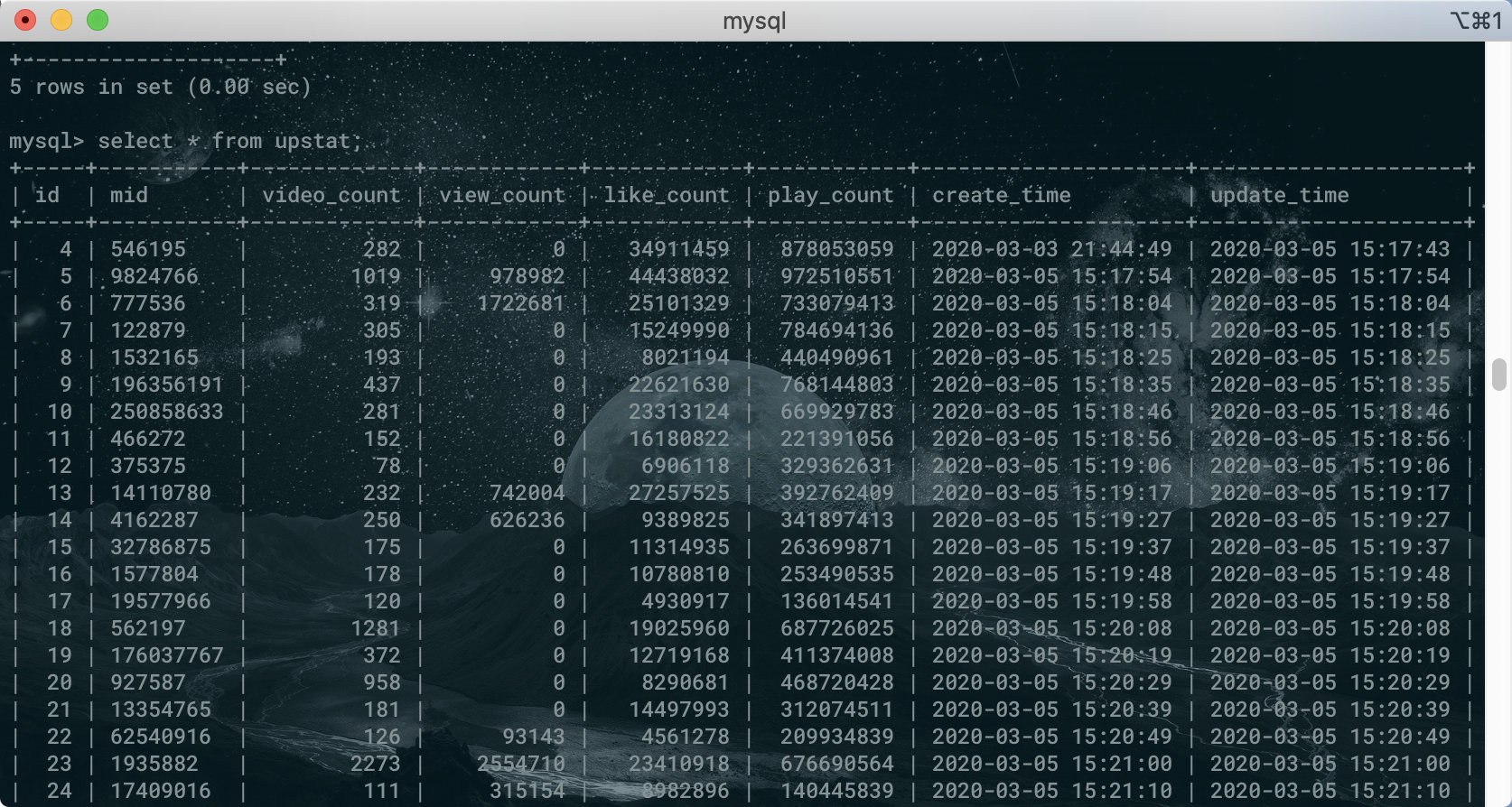Click mid value 4162287

tap(154, 521)
